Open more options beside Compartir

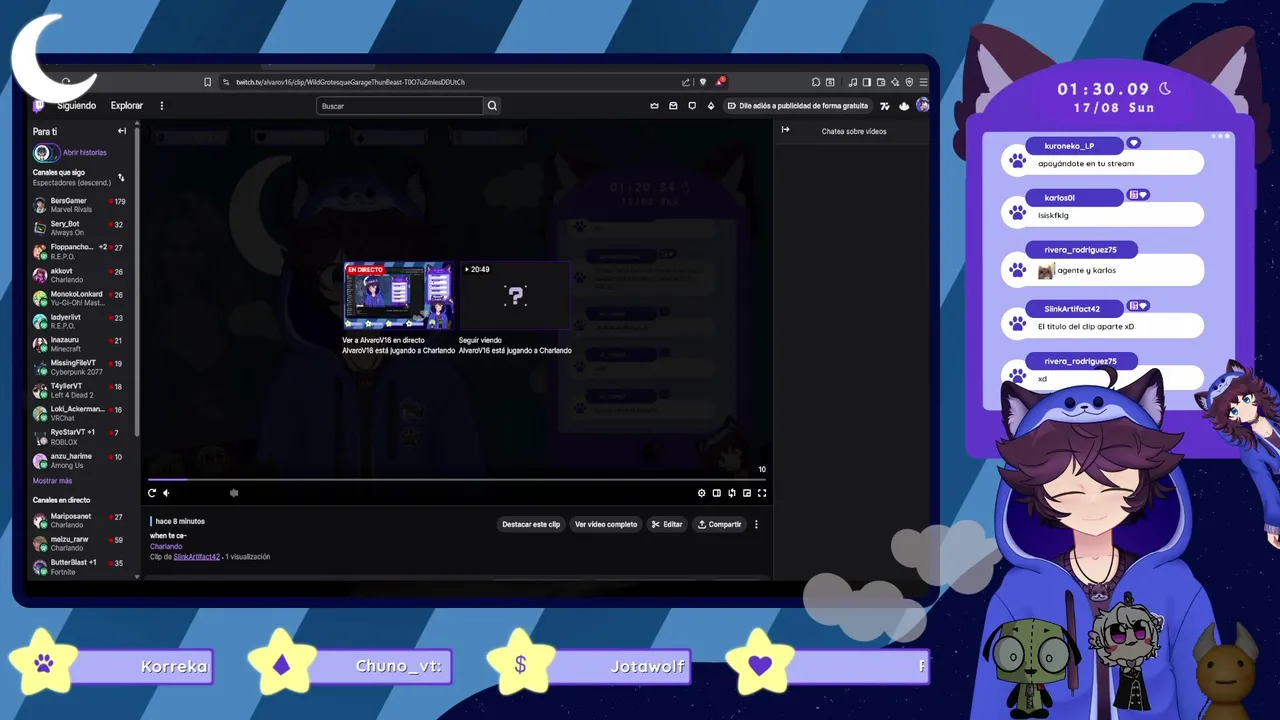pos(756,524)
